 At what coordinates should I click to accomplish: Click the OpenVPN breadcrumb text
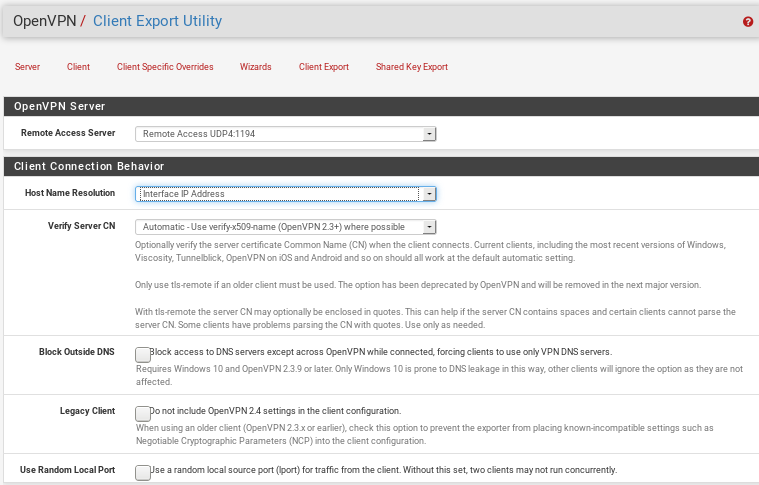45,21
